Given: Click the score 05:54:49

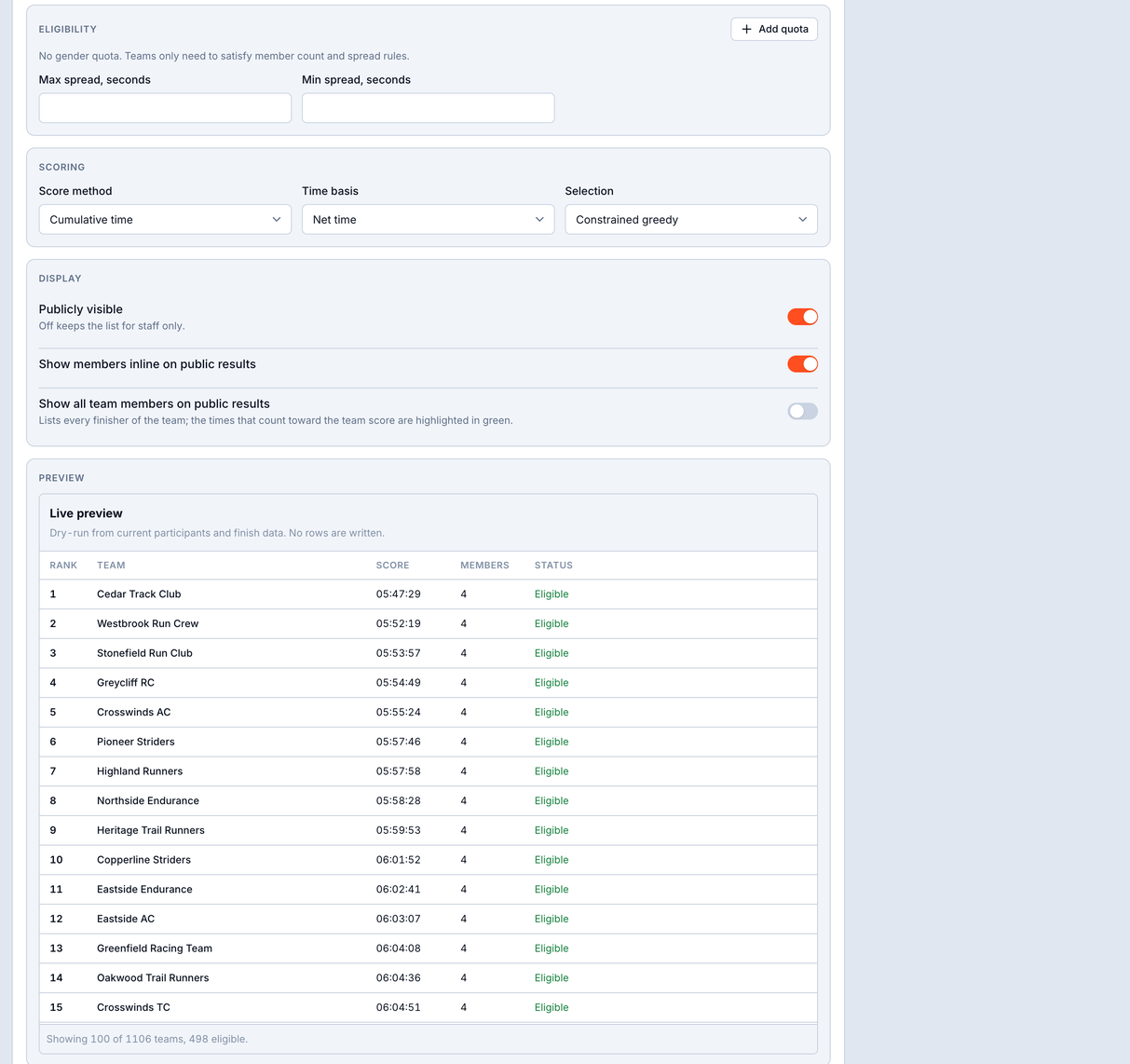Looking at the screenshot, I should [399, 683].
